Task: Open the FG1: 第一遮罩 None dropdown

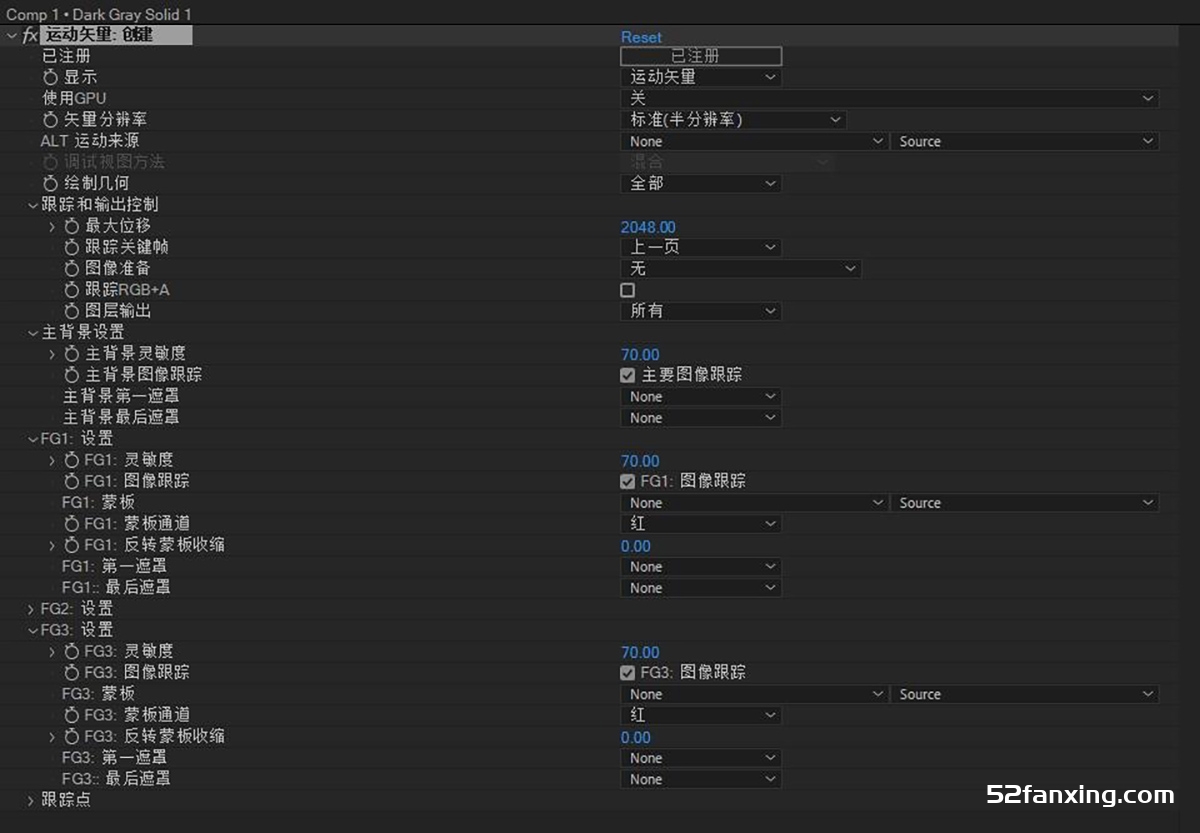Action: tap(701, 566)
